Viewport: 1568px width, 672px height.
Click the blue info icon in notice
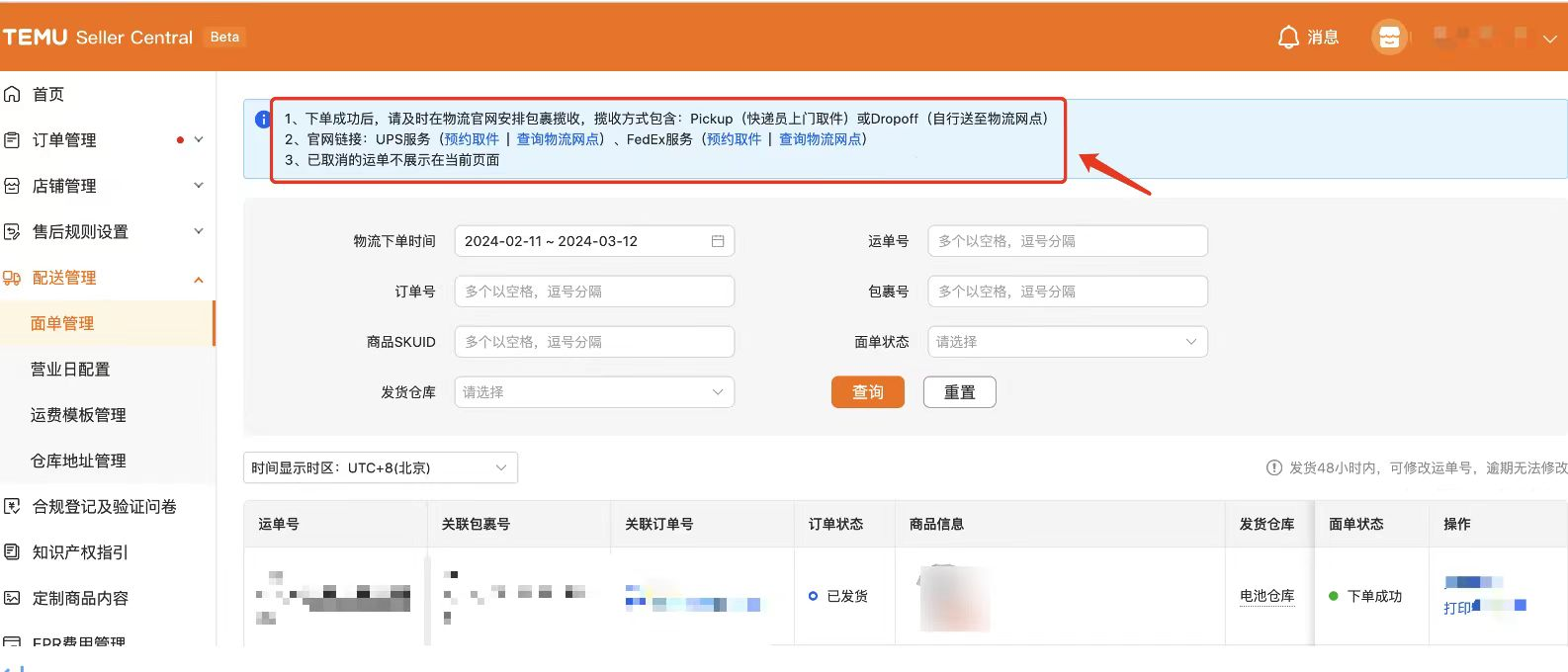pyautogui.click(x=263, y=120)
